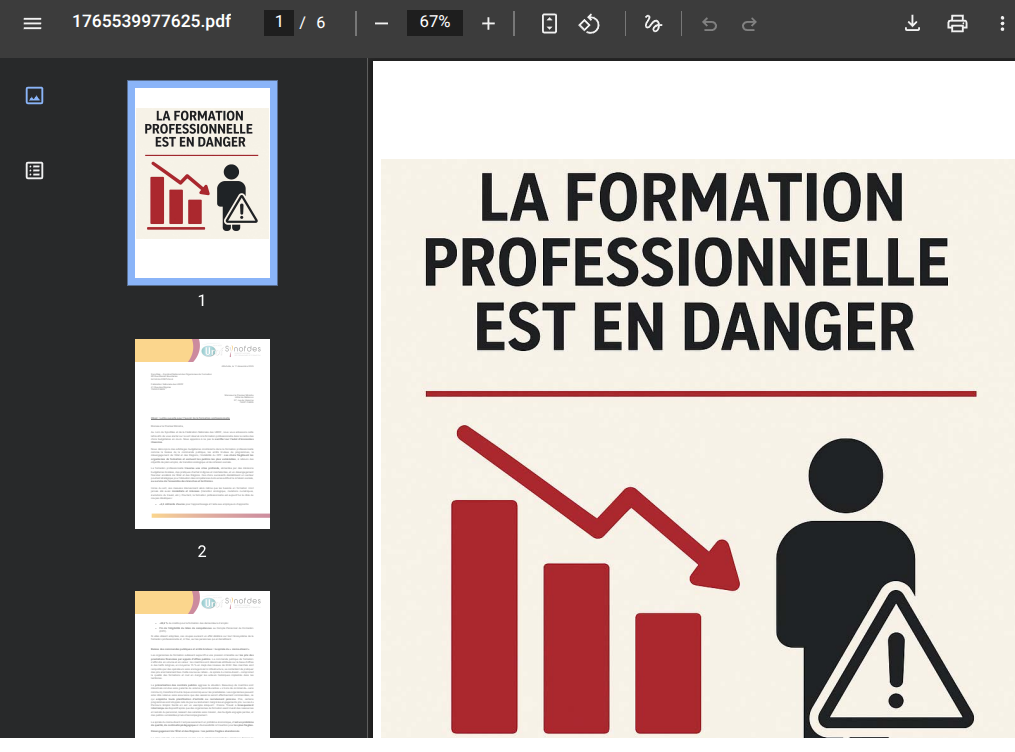Click the page number input field
The width and height of the screenshot is (1015, 752).
279,22
